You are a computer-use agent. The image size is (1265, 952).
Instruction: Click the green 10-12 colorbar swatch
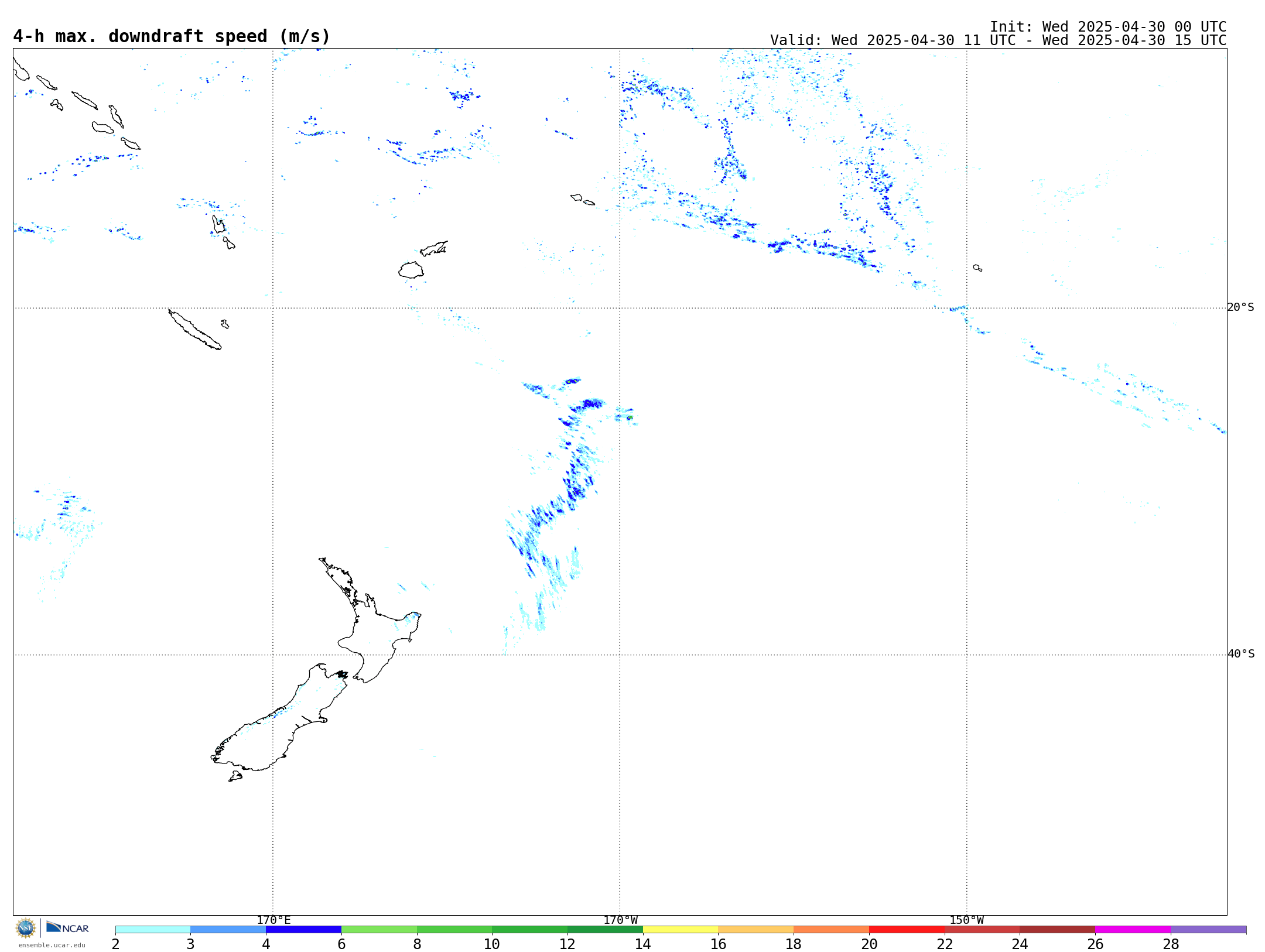[529, 930]
